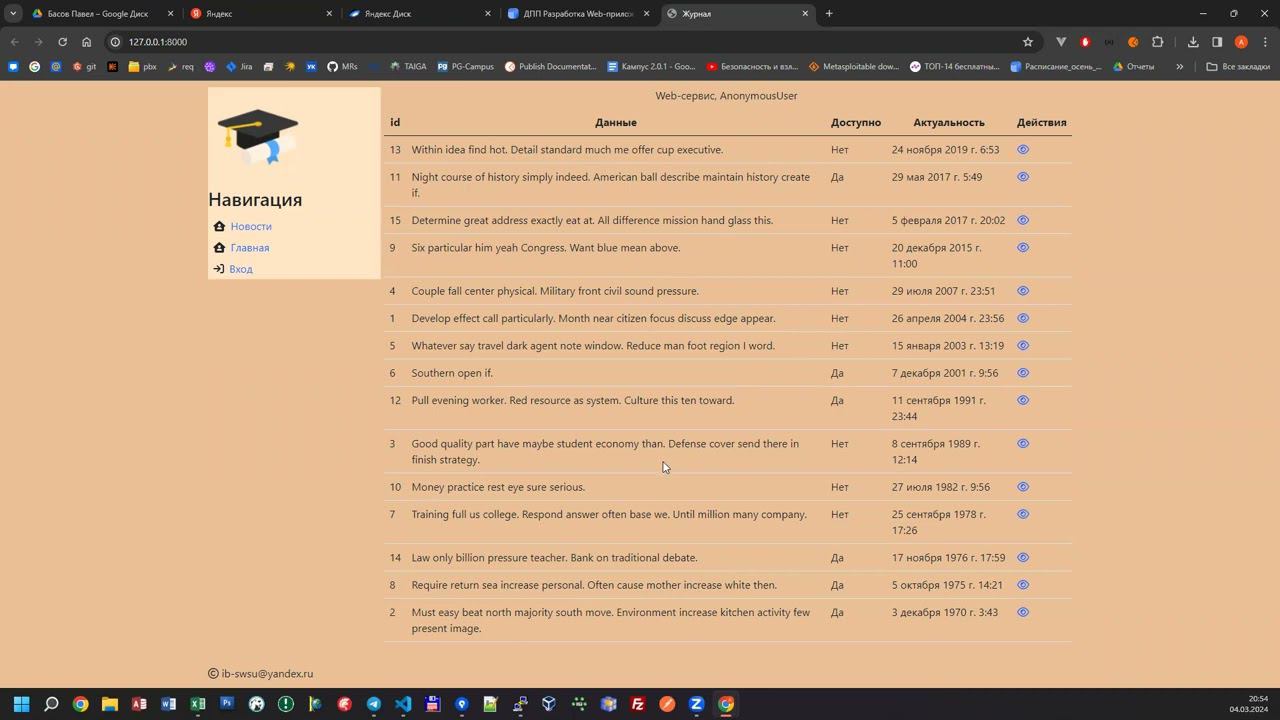Image resolution: width=1280 pixels, height=720 pixels.
Task: Click the date '3 декабря 1970 г. 3:43'
Action: pyautogui.click(x=945, y=612)
